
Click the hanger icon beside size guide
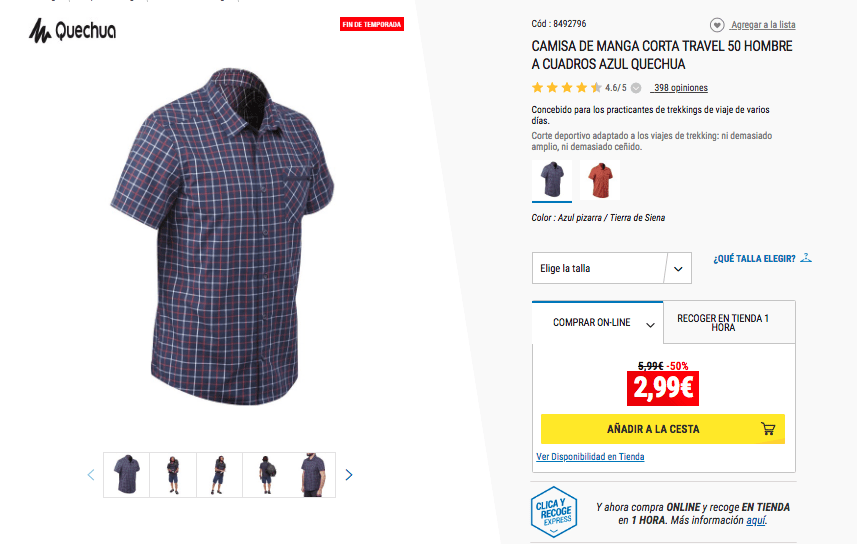tap(806, 258)
